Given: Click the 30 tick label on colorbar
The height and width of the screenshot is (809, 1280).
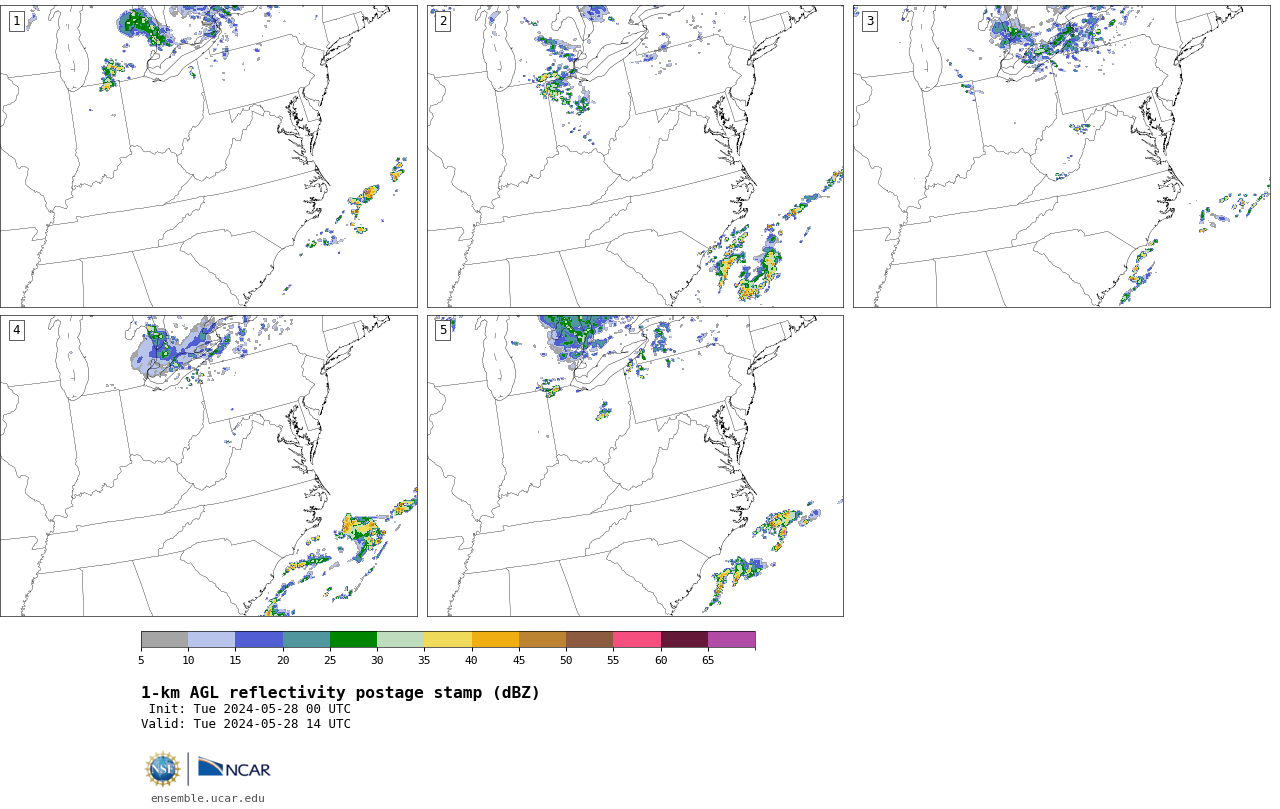Looking at the screenshot, I should point(377,660).
